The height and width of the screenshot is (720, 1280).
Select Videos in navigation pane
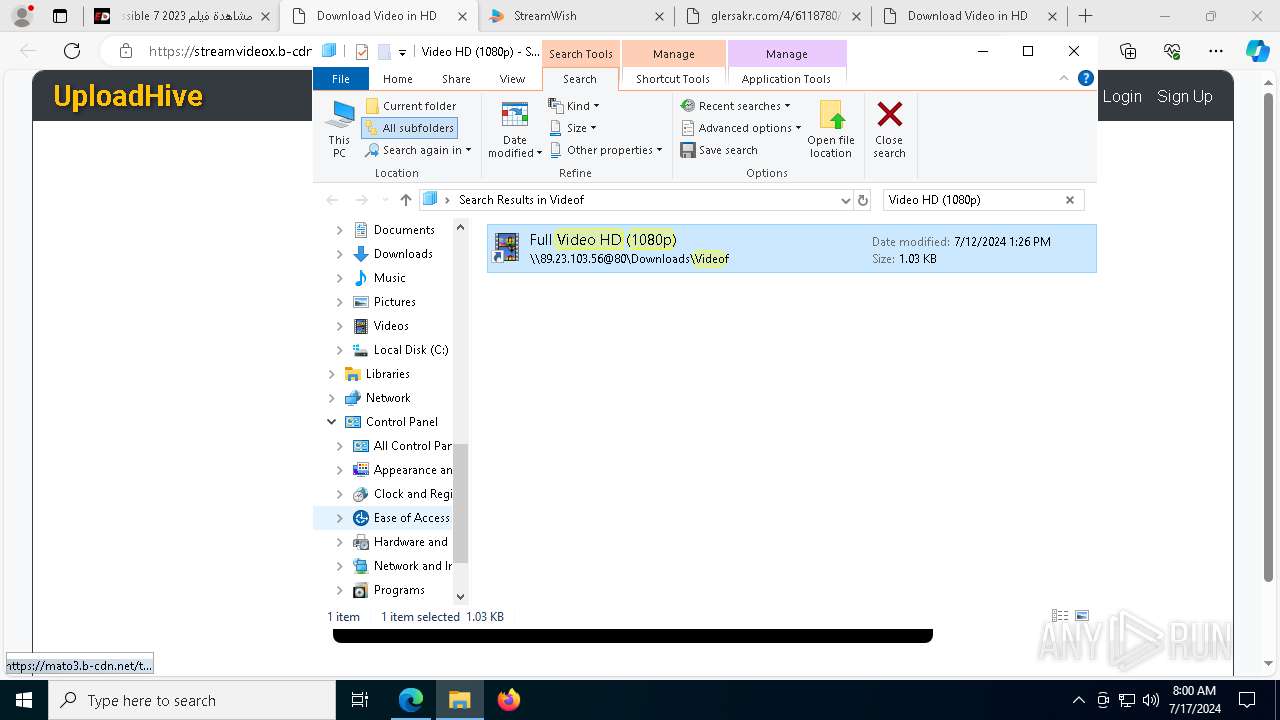tap(391, 326)
